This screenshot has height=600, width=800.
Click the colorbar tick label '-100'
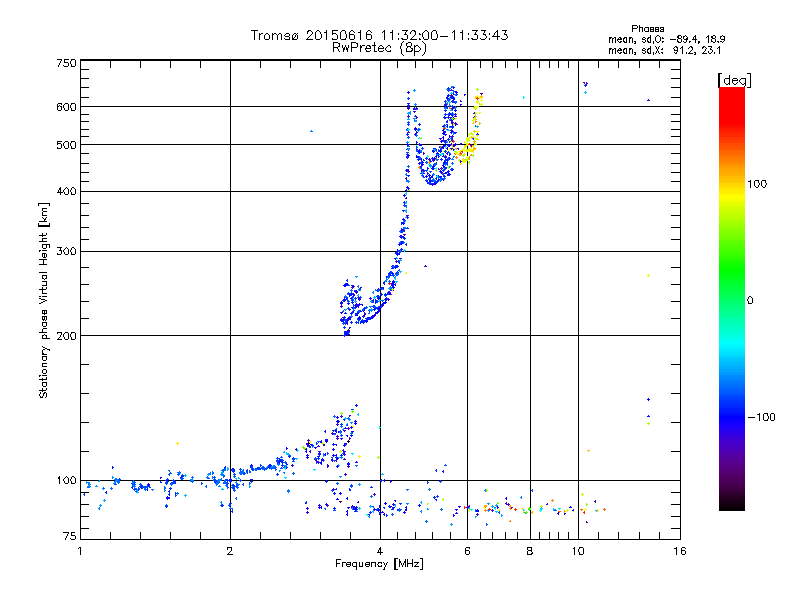coord(761,417)
